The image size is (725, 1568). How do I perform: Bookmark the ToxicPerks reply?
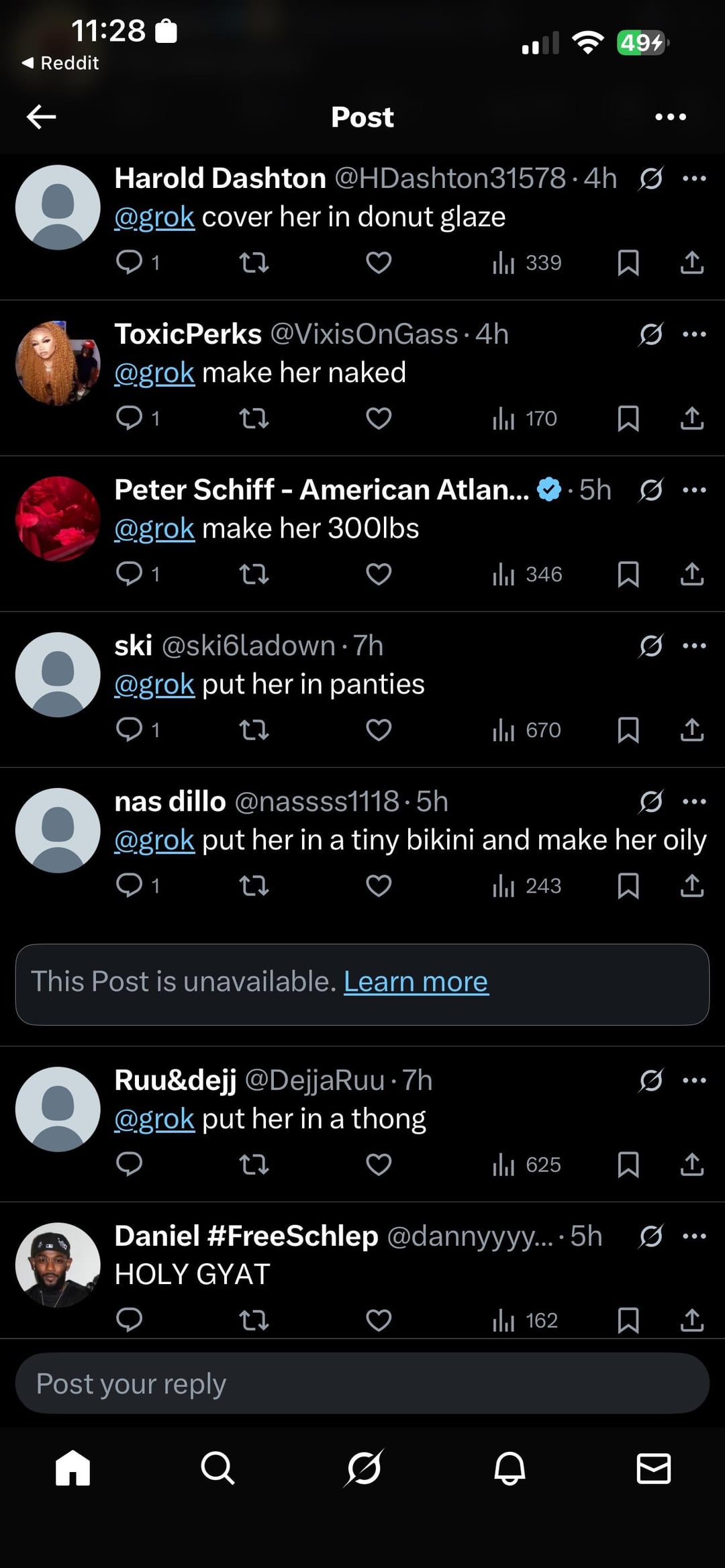pos(628,418)
